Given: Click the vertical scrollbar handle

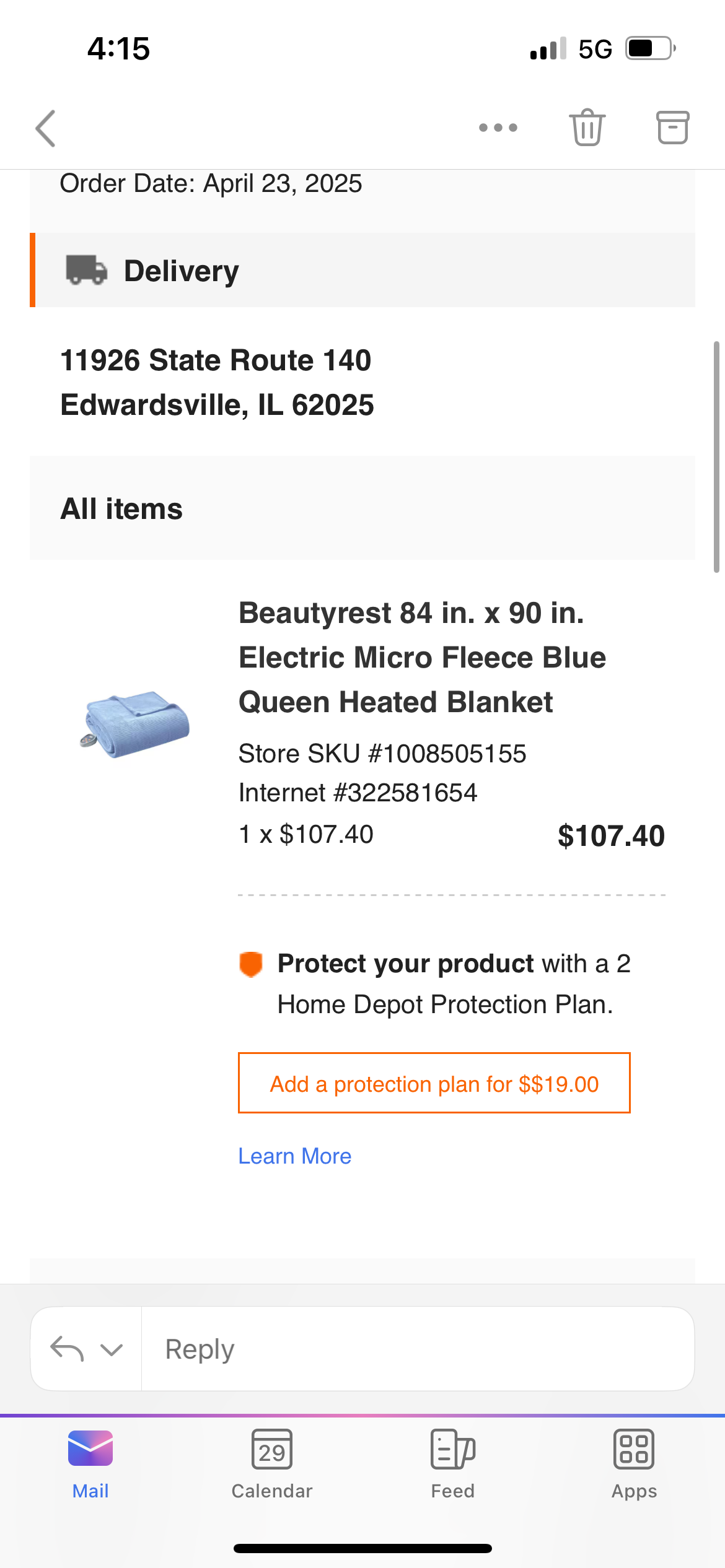Looking at the screenshot, I should tap(716, 456).
